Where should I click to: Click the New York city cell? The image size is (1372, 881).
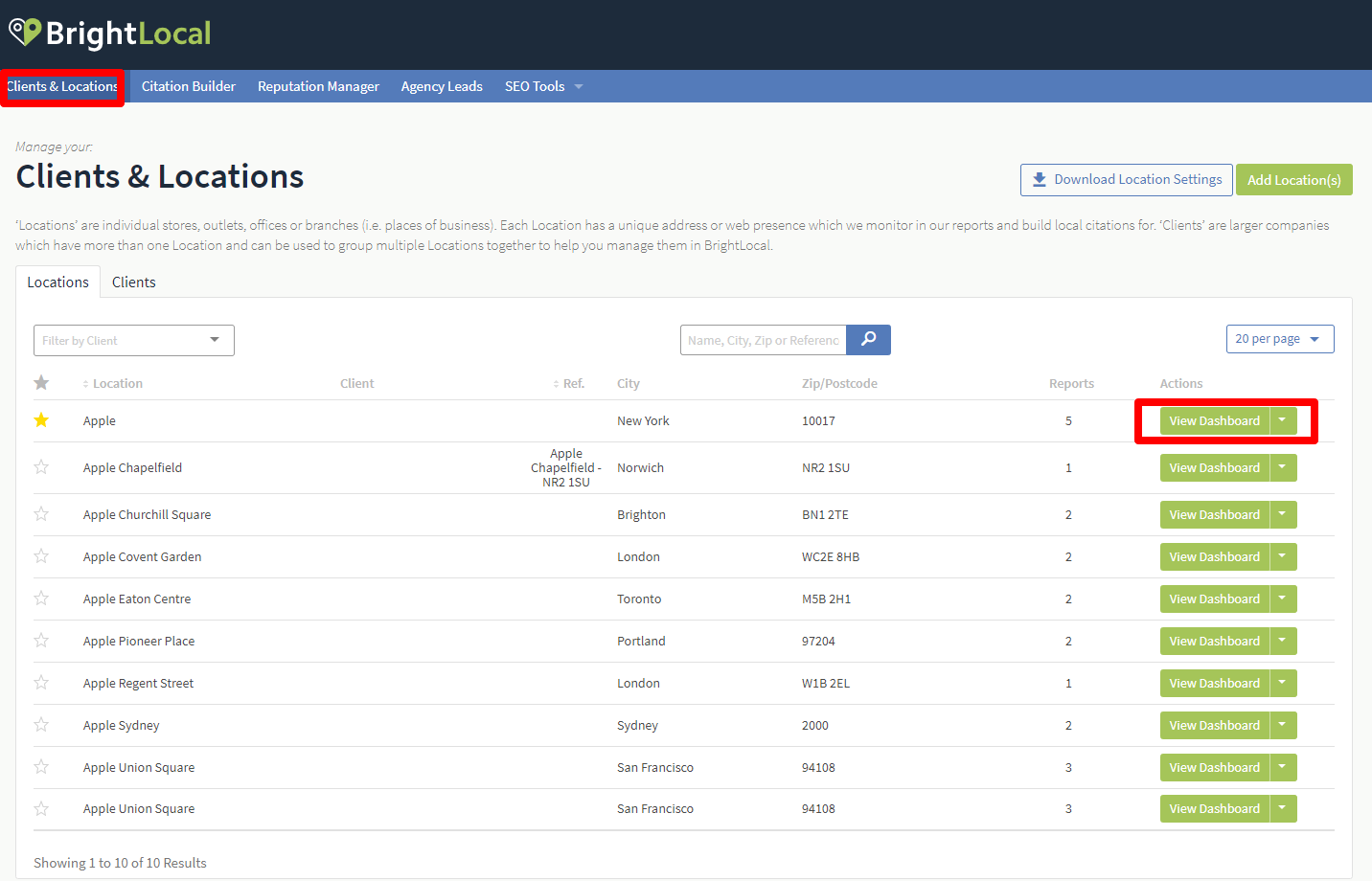pos(643,420)
